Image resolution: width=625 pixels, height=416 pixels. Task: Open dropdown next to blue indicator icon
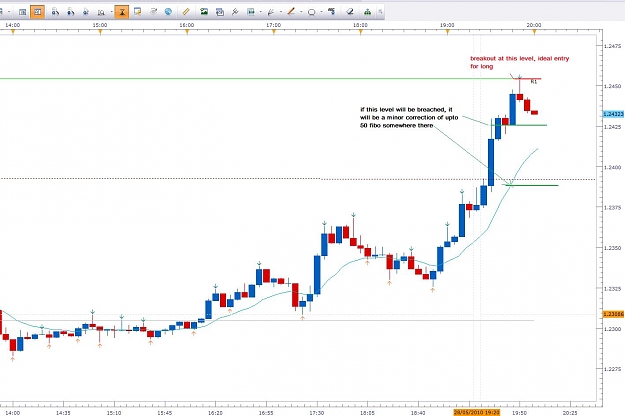(261, 12)
